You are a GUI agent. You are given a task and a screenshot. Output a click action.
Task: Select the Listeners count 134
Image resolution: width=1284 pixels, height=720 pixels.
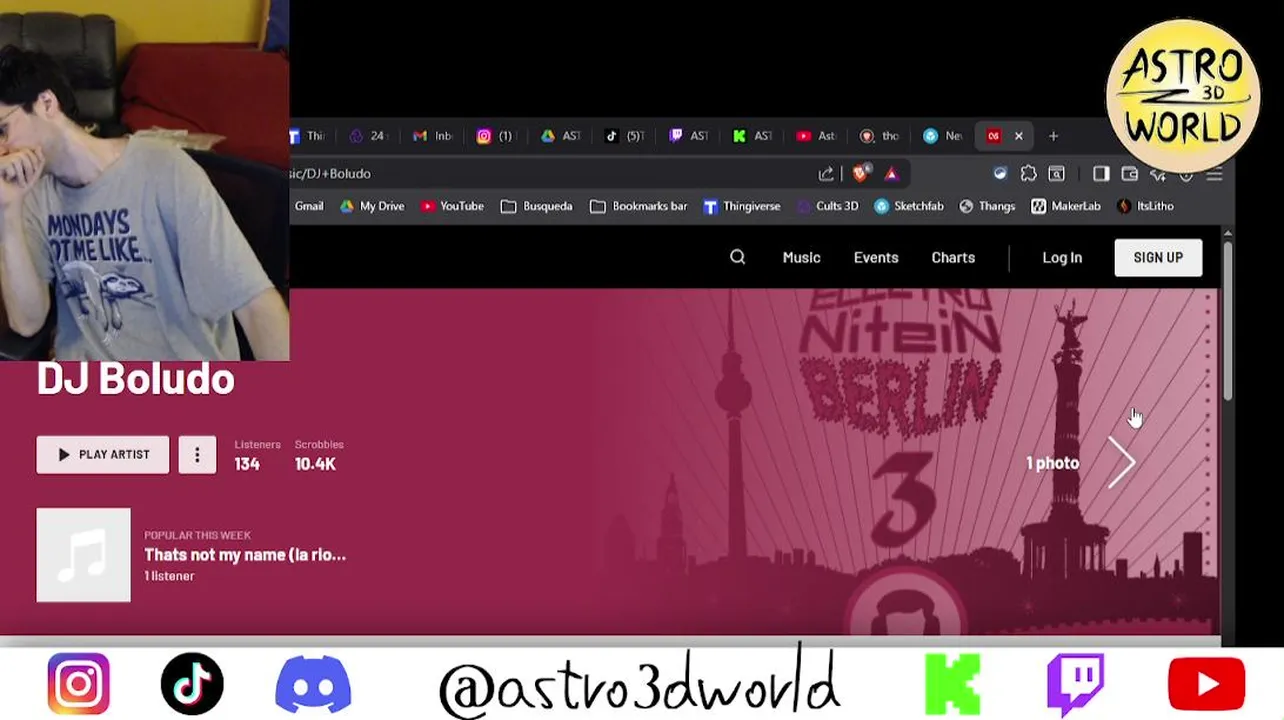[x=247, y=464]
